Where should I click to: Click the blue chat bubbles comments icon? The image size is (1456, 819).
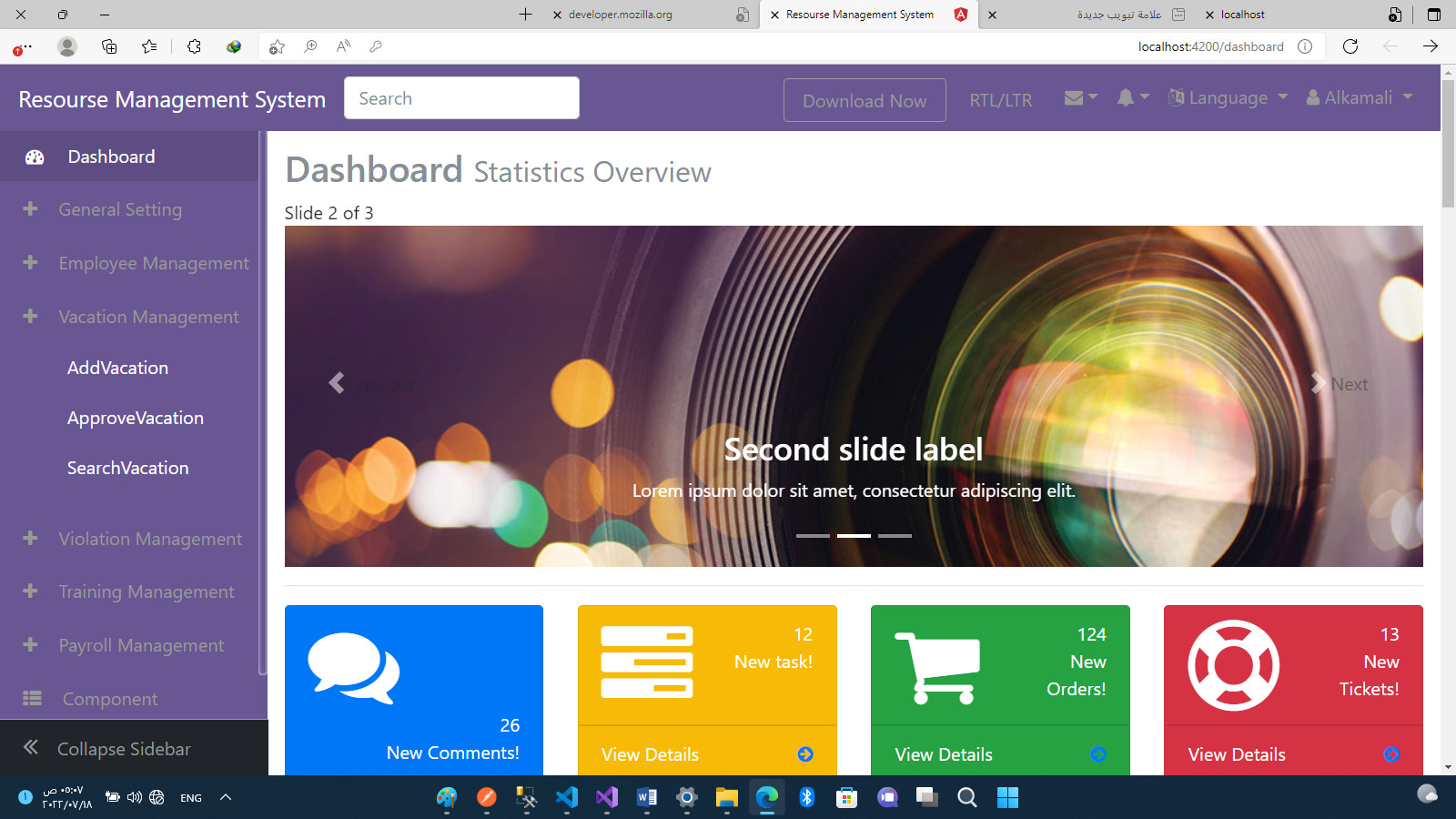click(x=354, y=668)
